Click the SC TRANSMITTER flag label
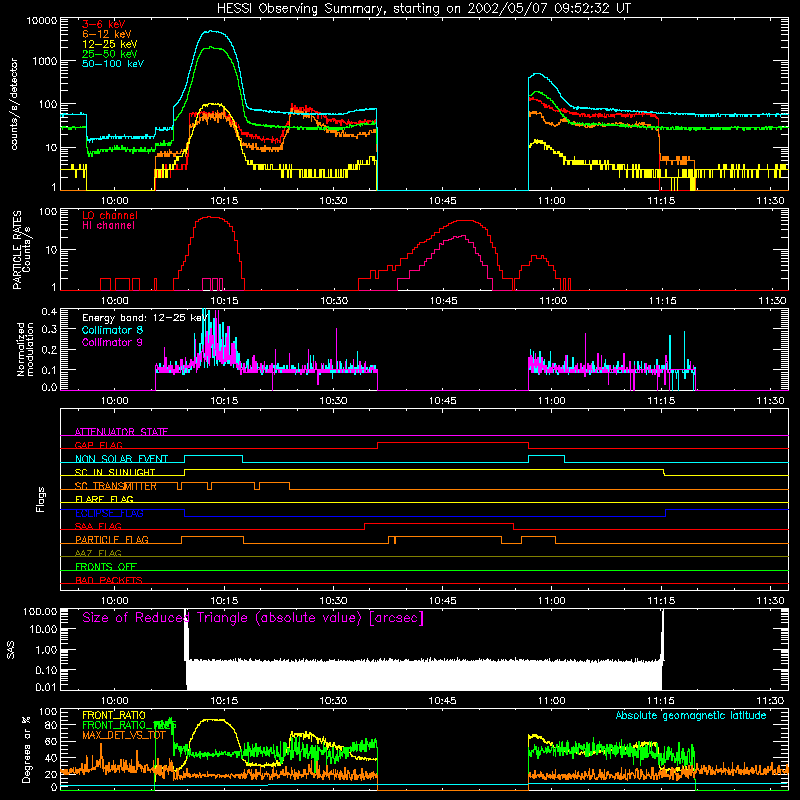This screenshot has height=800, width=800. click(116, 486)
